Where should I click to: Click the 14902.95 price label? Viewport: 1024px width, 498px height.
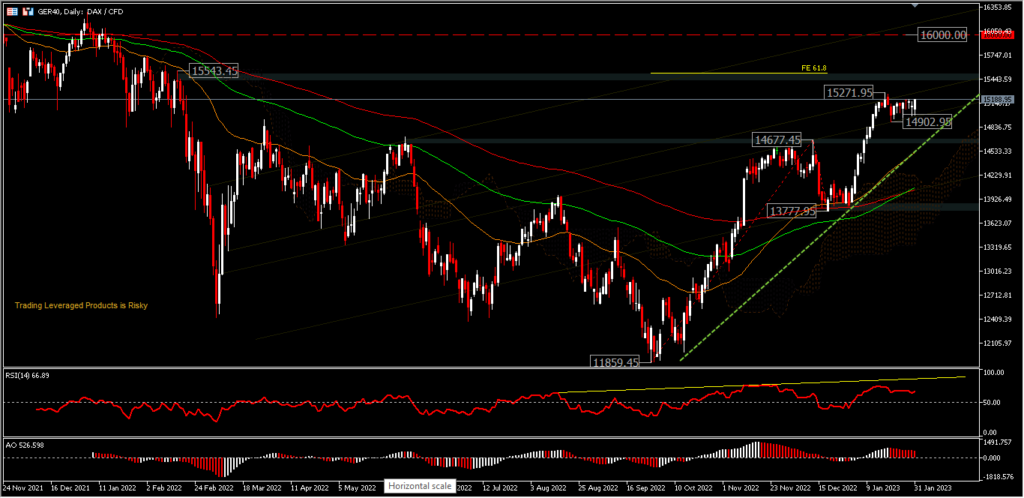(929, 122)
